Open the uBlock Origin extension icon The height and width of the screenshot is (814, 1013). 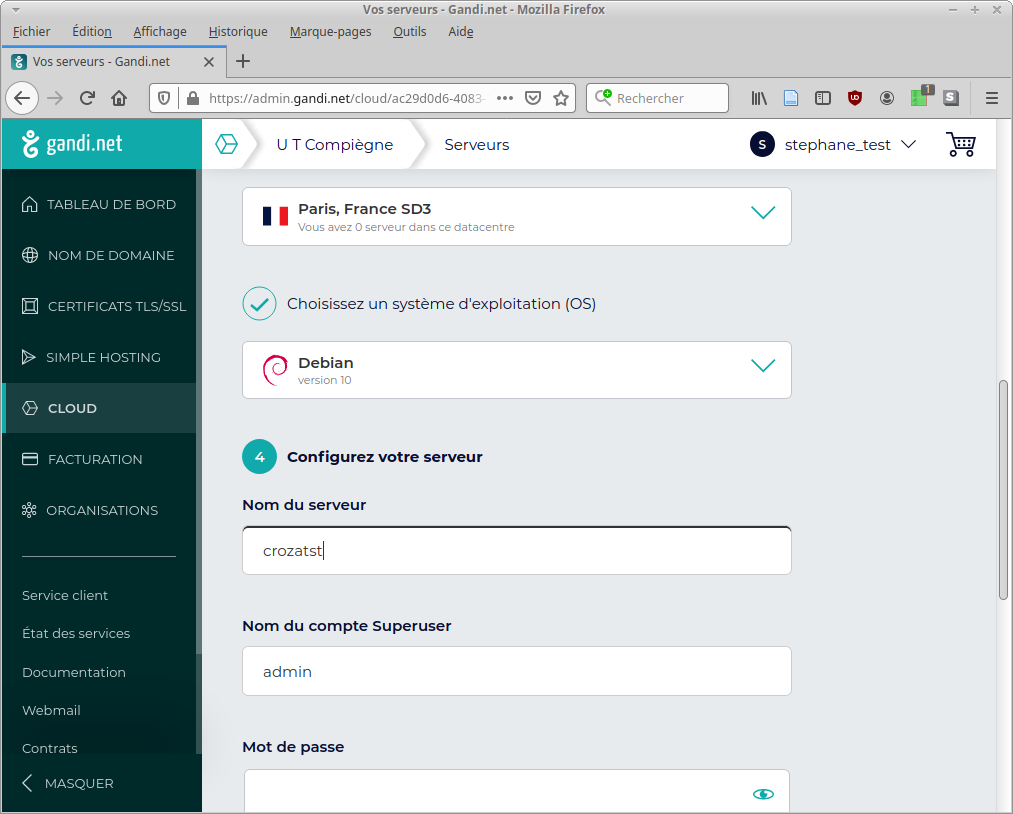point(855,98)
